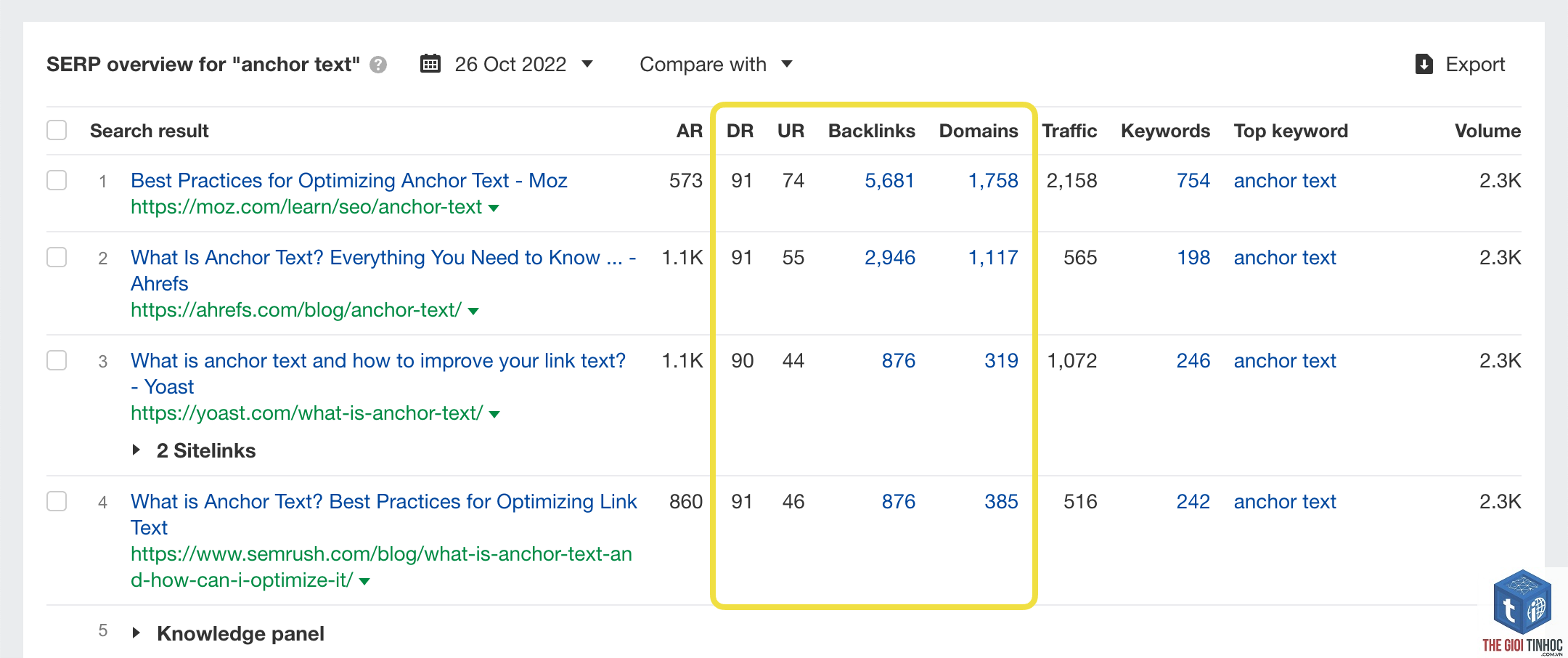This screenshot has height=658, width=1568.
Task: Open the 385 domains value for Semrush
Action: pos(1001,501)
